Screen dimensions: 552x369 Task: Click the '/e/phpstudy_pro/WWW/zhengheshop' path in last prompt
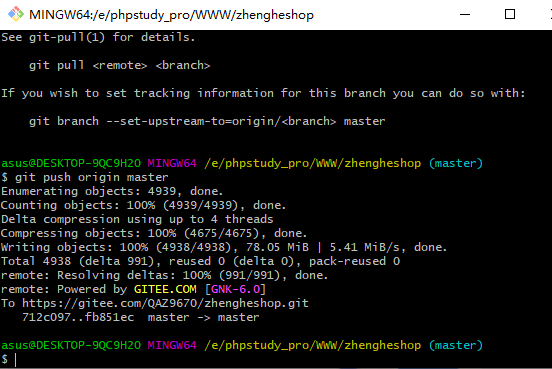(x=312, y=345)
